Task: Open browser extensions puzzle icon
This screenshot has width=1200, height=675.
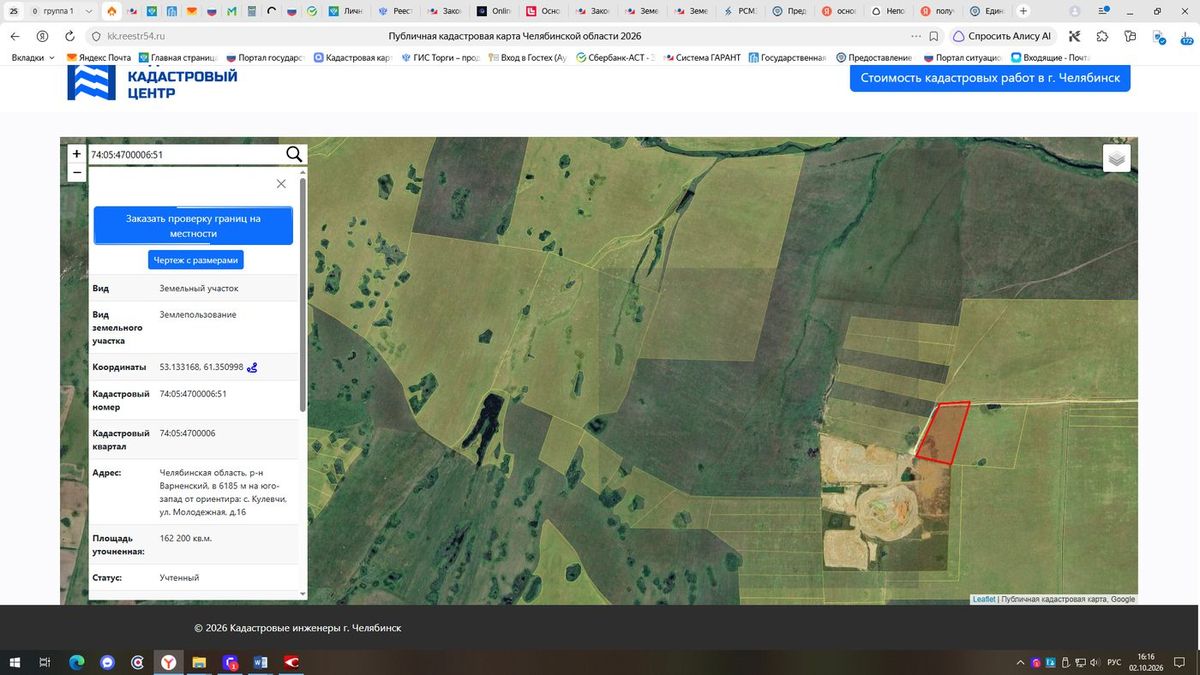Action: (x=1102, y=36)
